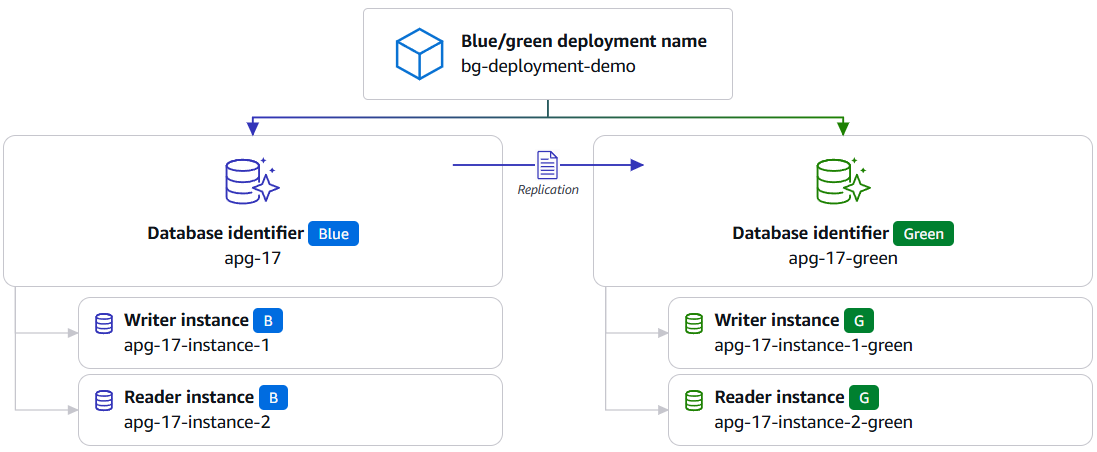The width and height of the screenshot is (1097, 452).
Task: Click the G badge on Reader instance
Action: pyautogui.click(x=864, y=398)
